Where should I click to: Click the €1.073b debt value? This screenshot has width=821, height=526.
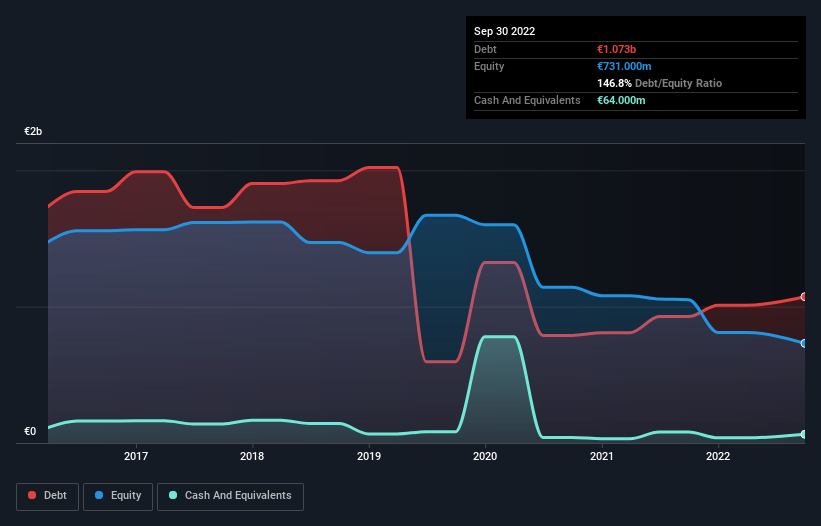(x=616, y=49)
